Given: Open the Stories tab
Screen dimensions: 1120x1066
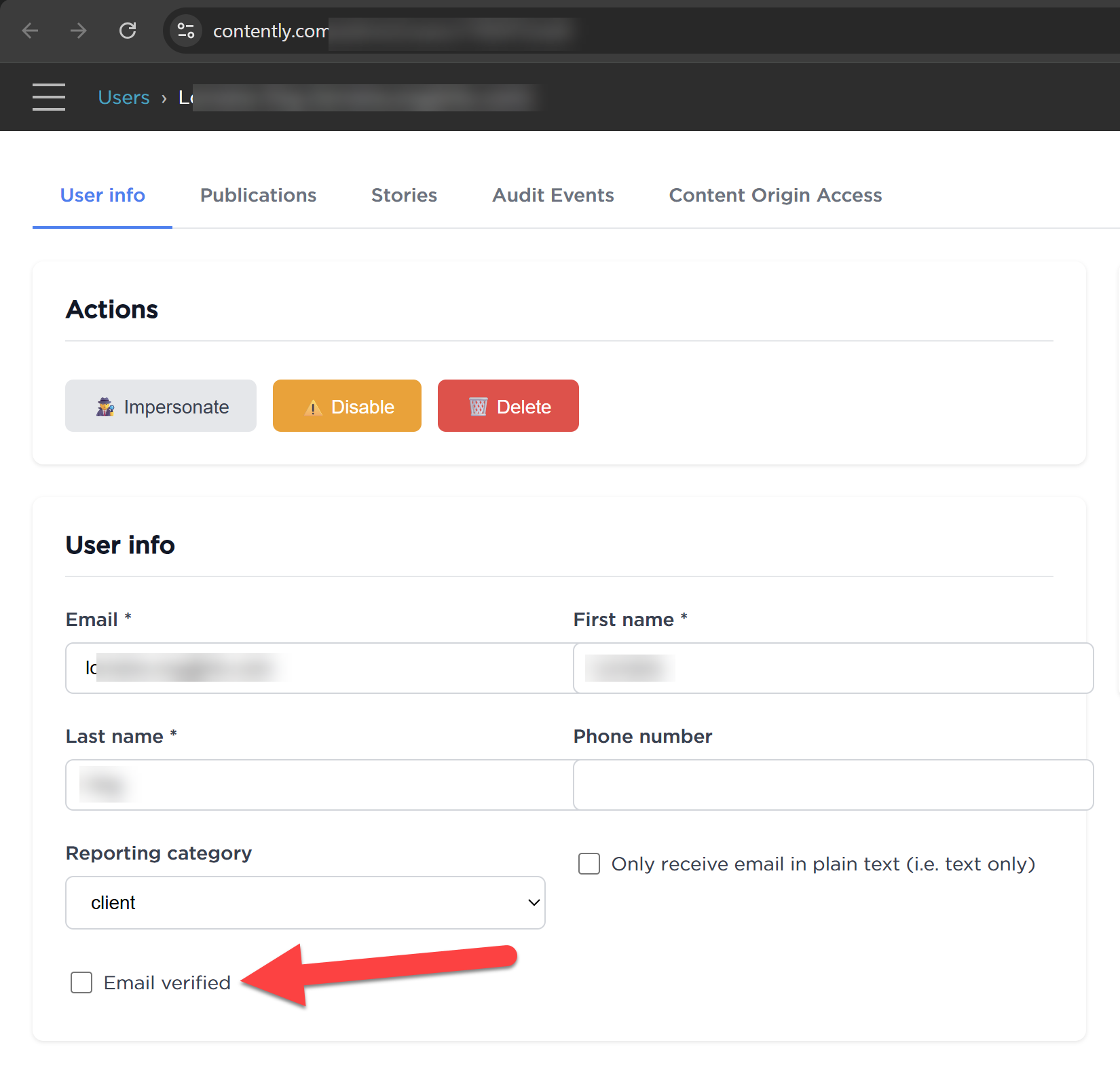Looking at the screenshot, I should (x=404, y=196).
